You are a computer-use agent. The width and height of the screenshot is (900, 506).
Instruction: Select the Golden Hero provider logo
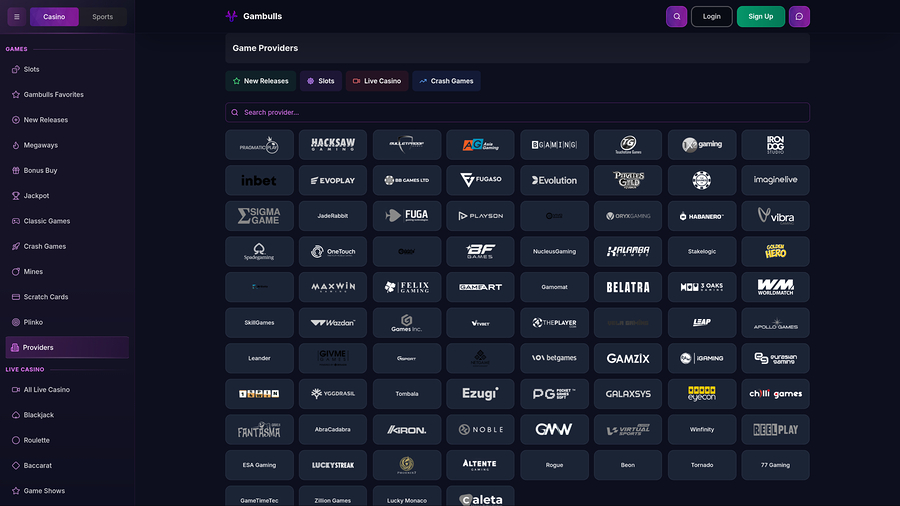pyautogui.click(x=775, y=251)
